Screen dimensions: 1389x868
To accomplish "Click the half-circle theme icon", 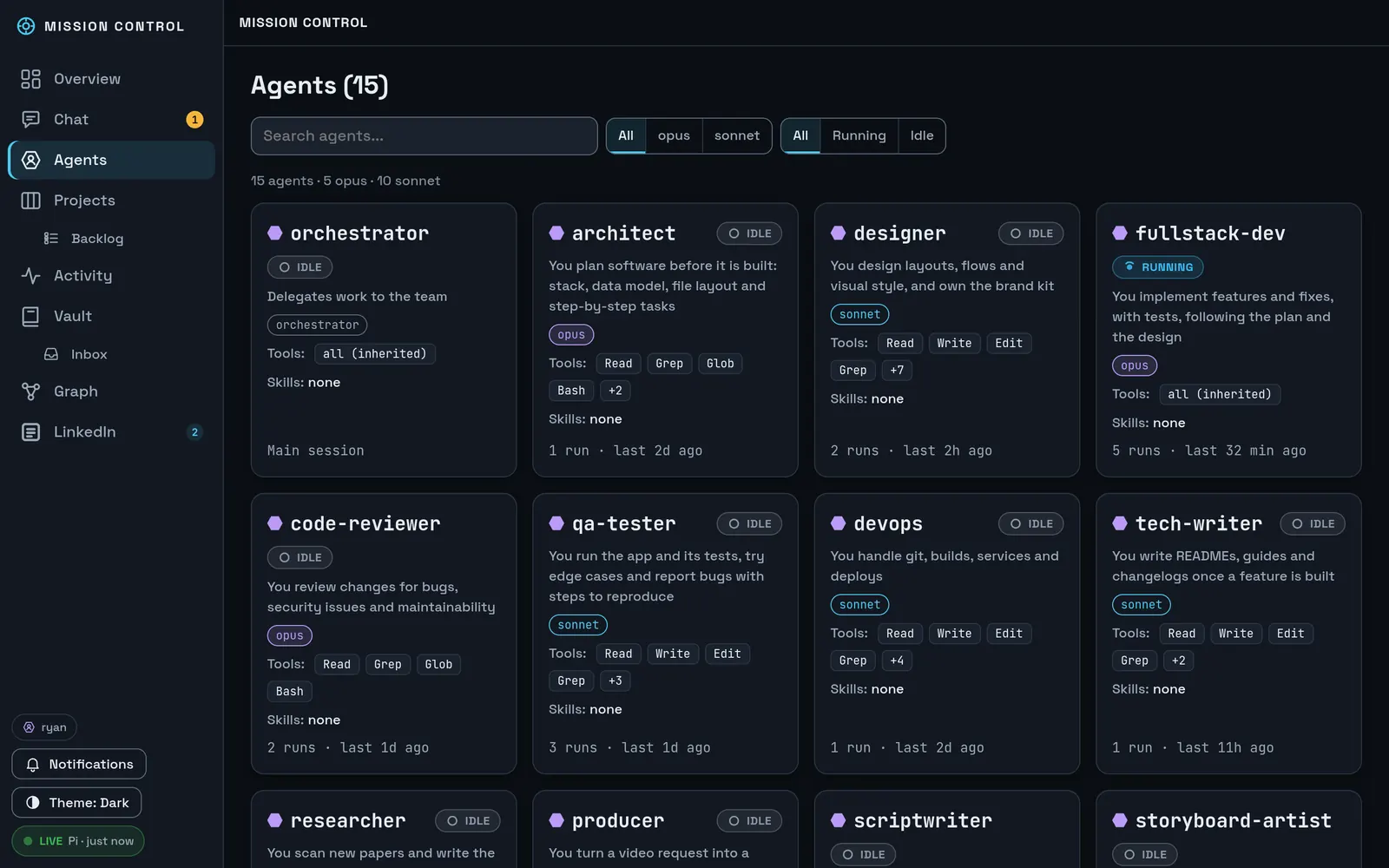I will [33, 803].
